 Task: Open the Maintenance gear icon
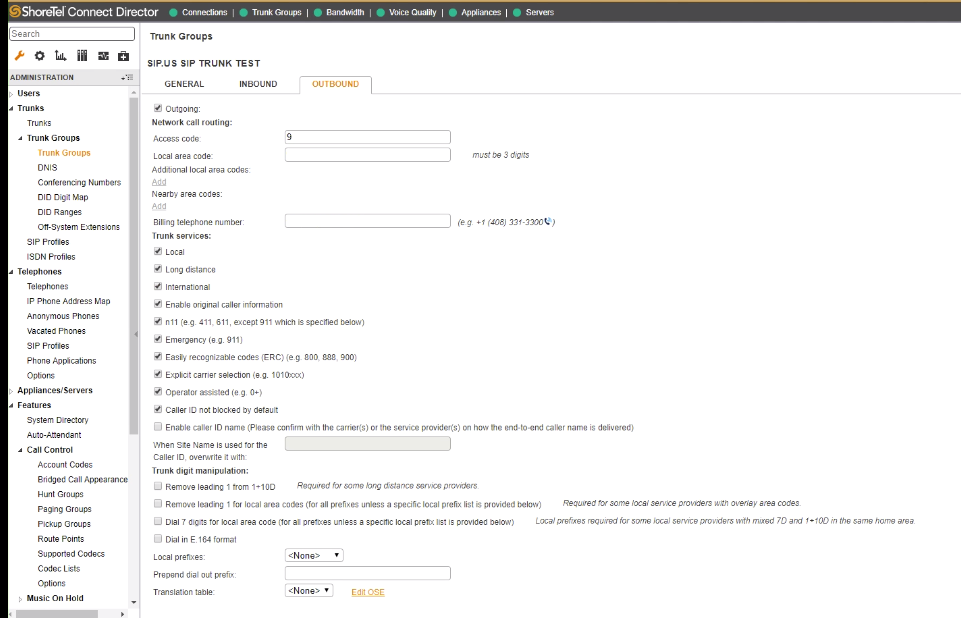point(40,56)
